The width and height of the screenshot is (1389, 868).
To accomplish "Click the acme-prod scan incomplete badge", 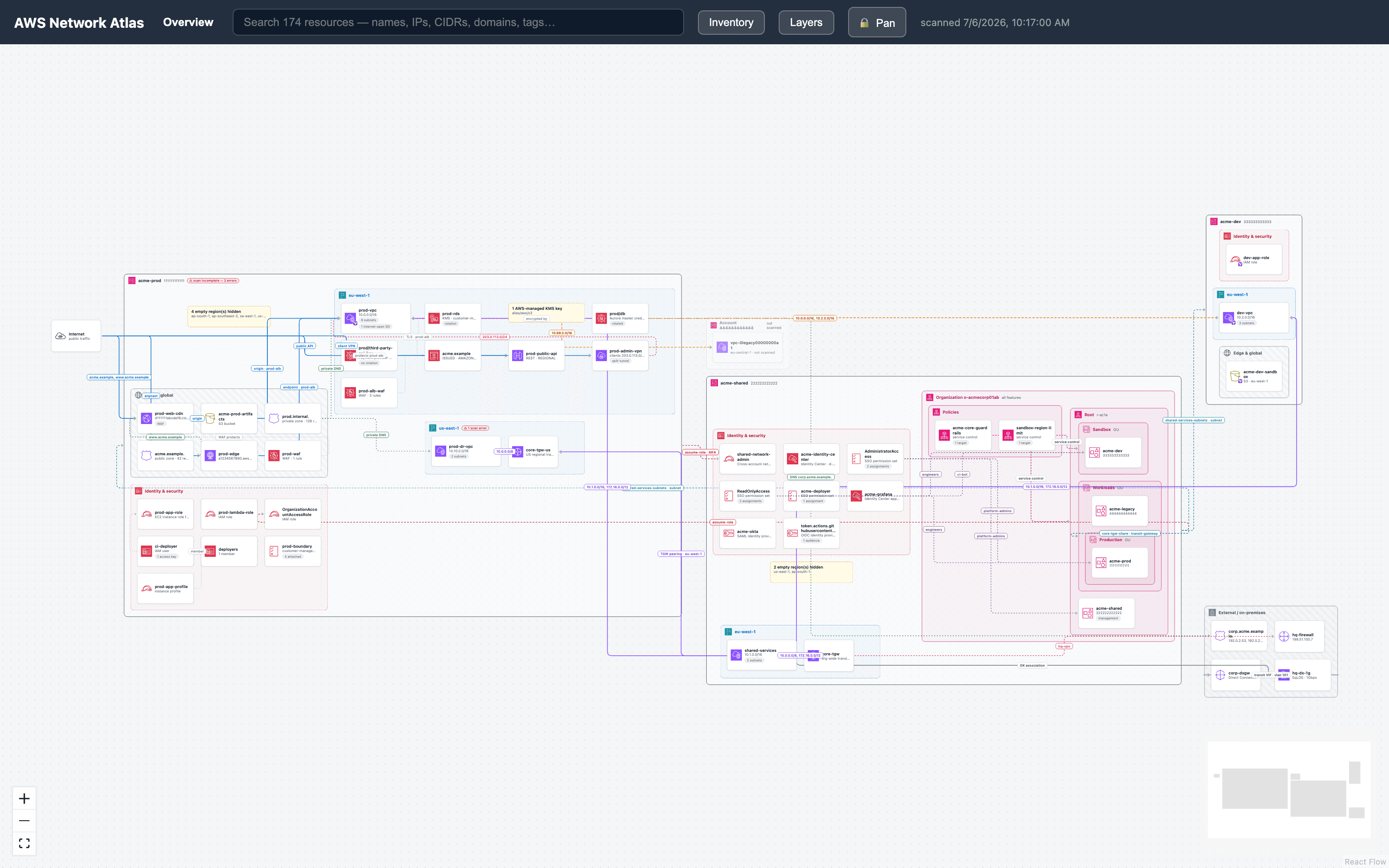I will point(213,281).
